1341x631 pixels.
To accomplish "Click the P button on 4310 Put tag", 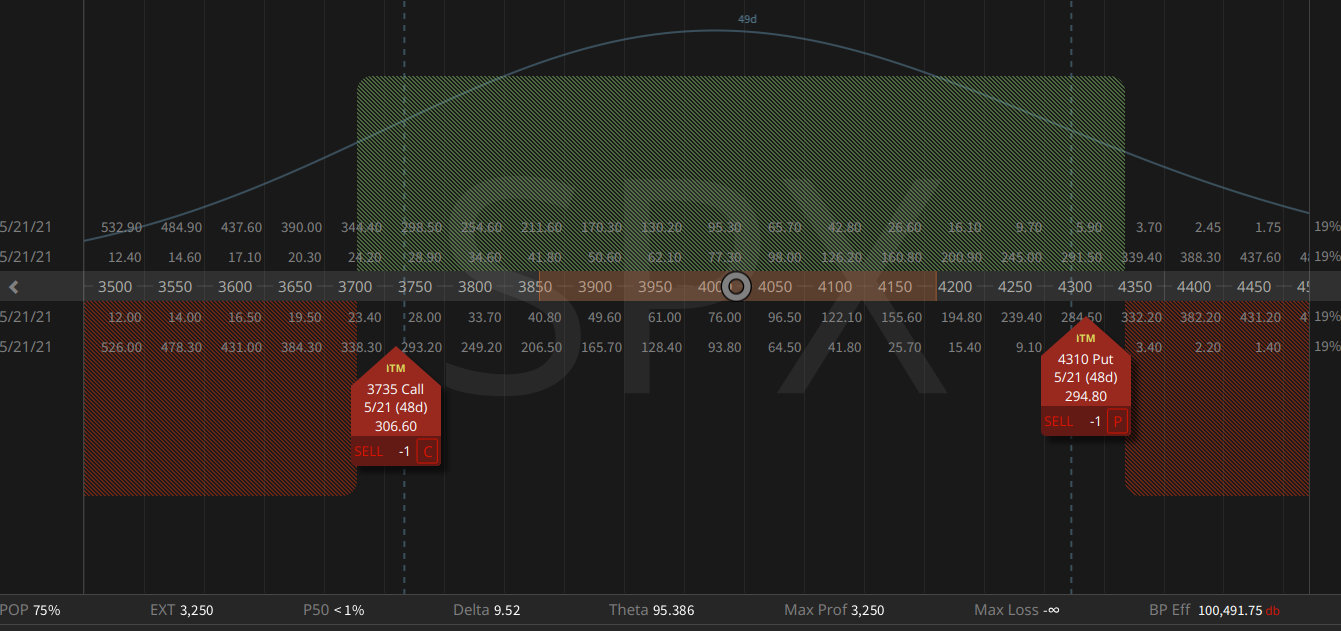I will pyautogui.click(x=1117, y=422).
